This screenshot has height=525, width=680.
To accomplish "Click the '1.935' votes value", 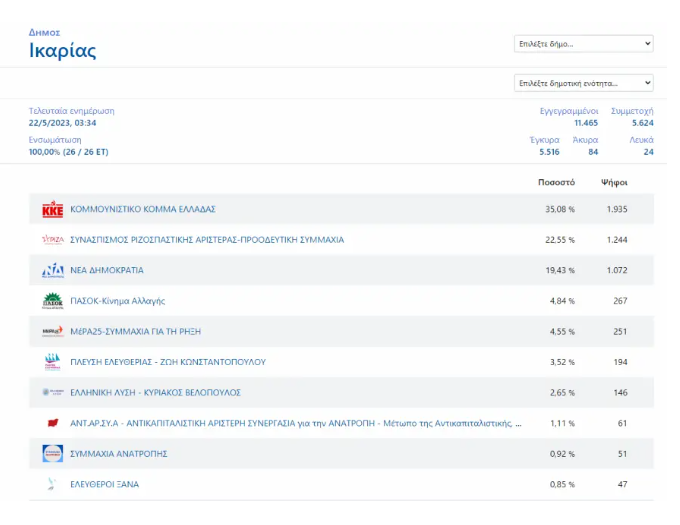I will click(x=617, y=209).
